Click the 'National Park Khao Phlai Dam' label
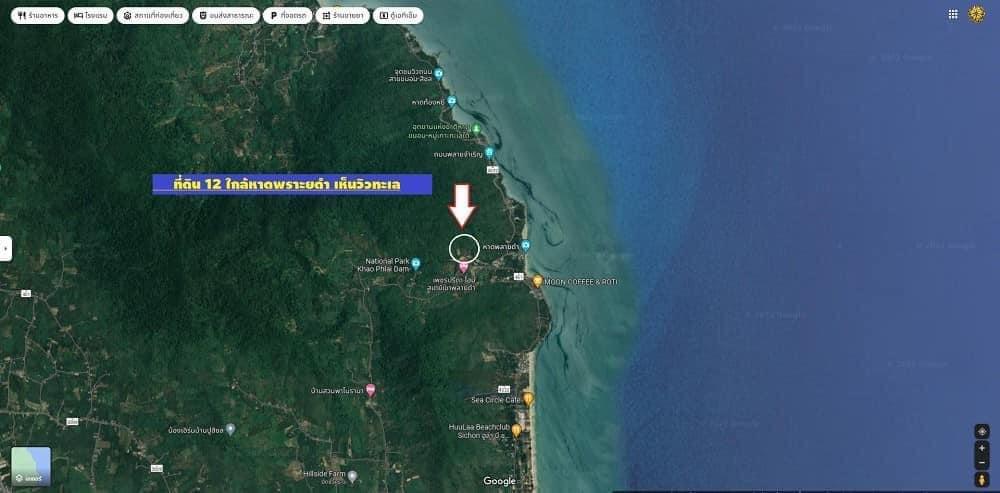Viewport: 1000px width, 493px height. click(383, 265)
